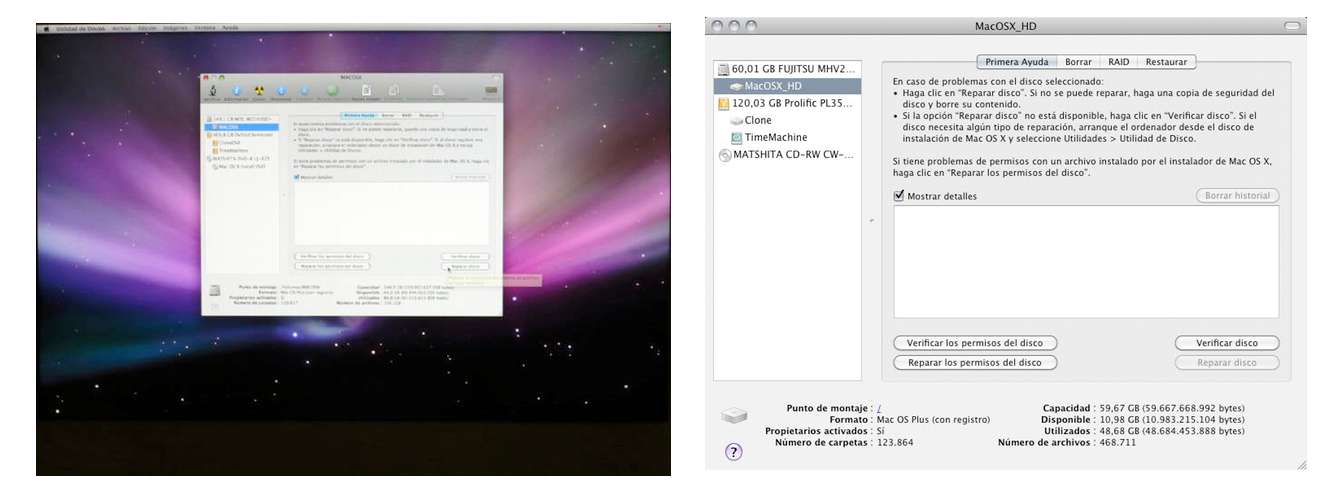The image size is (1330, 500).
Task: Select the TimeMachine row label
Action: pos(776,137)
